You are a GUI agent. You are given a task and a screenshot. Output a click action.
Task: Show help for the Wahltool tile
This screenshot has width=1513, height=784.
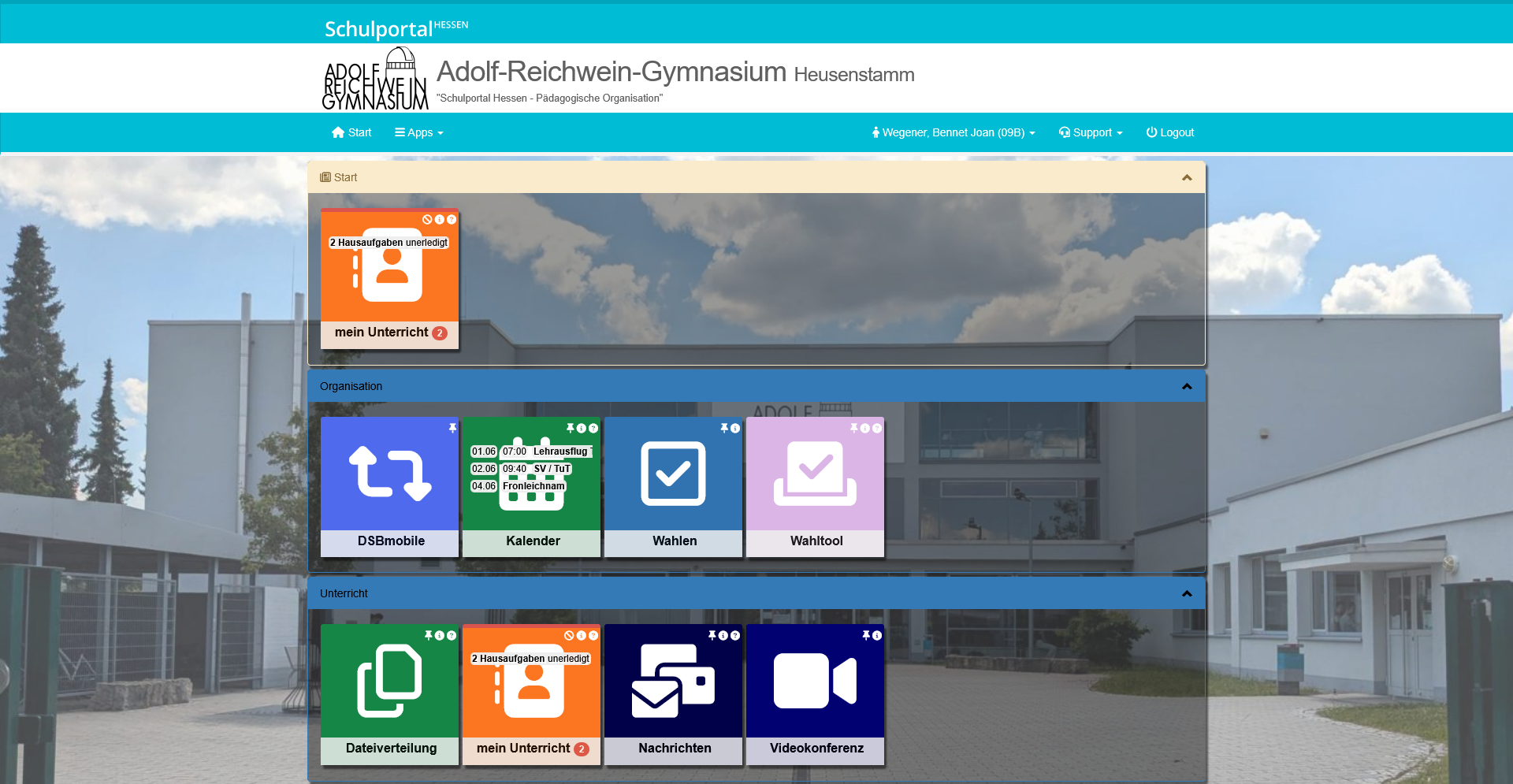[x=877, y=428]
